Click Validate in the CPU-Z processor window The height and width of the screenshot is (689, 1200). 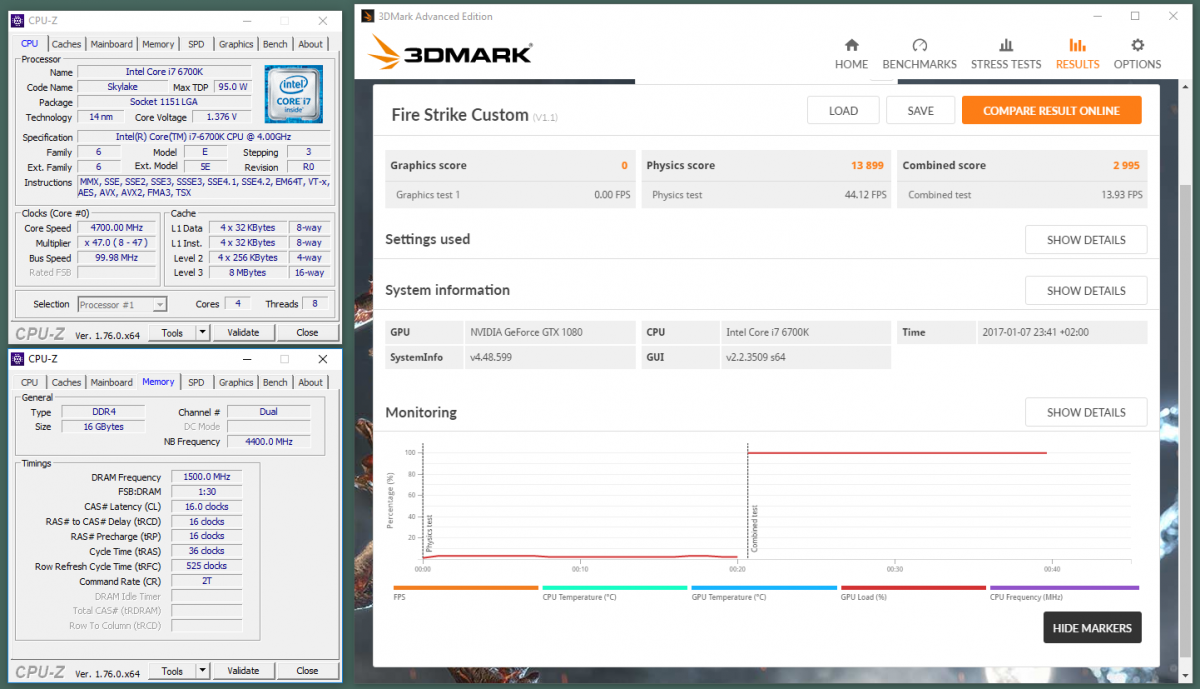tap(243, 332)
